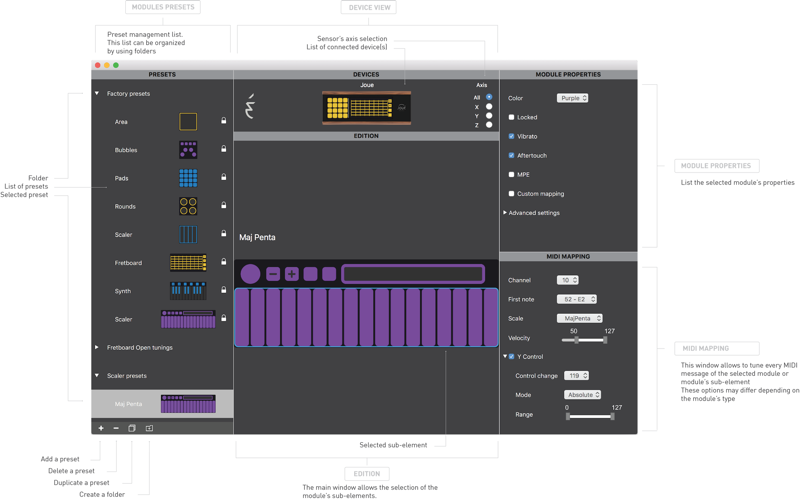Select the X axis radio button
Image resolution: width=800 pixels, height=500 pixels.
tap(489, 107)
